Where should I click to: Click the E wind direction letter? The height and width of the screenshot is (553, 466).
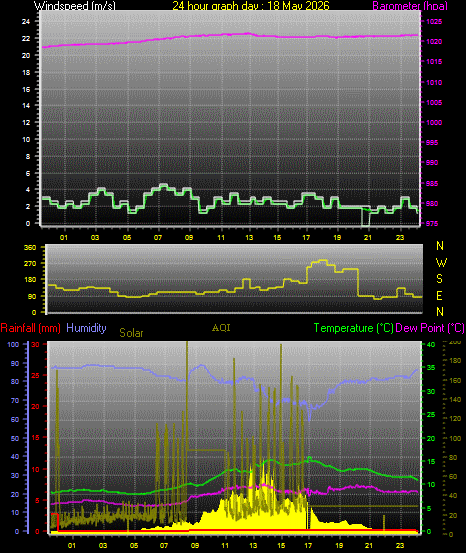440,296
